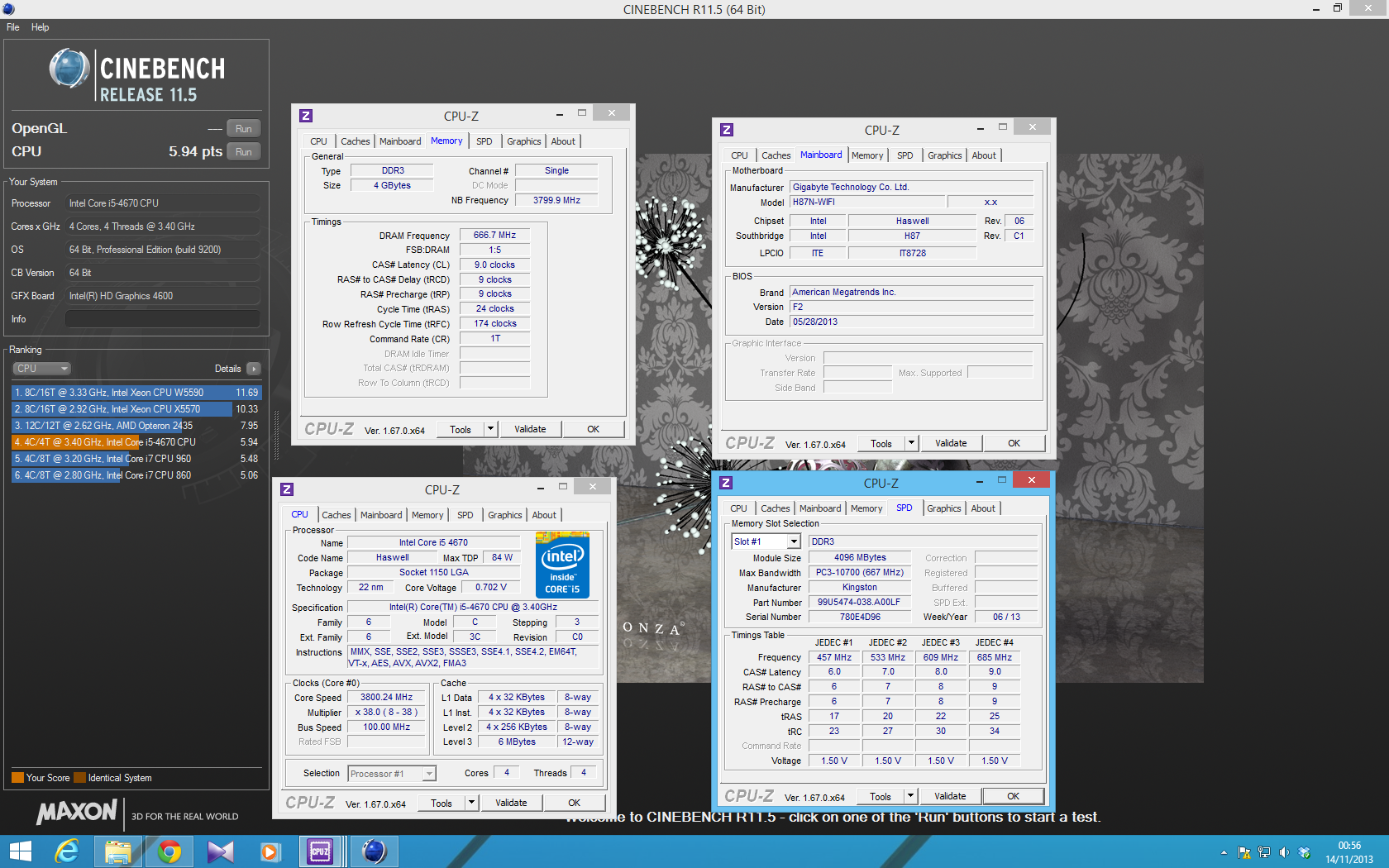Open Internet Explorer from taskbar
1389x868 pixels.
(x=66, y=851)
